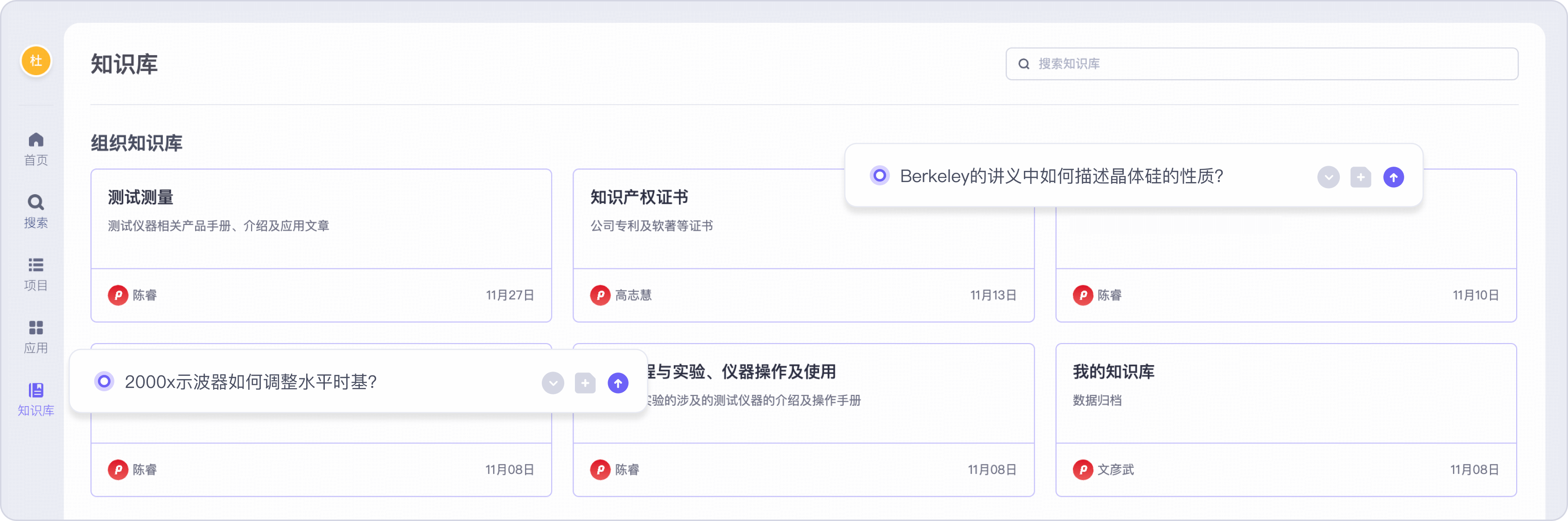This screenshot has width=1568, height=521.
Task: Click the date 11月27日
Action: pyautogui.click(x=510, y=295)
